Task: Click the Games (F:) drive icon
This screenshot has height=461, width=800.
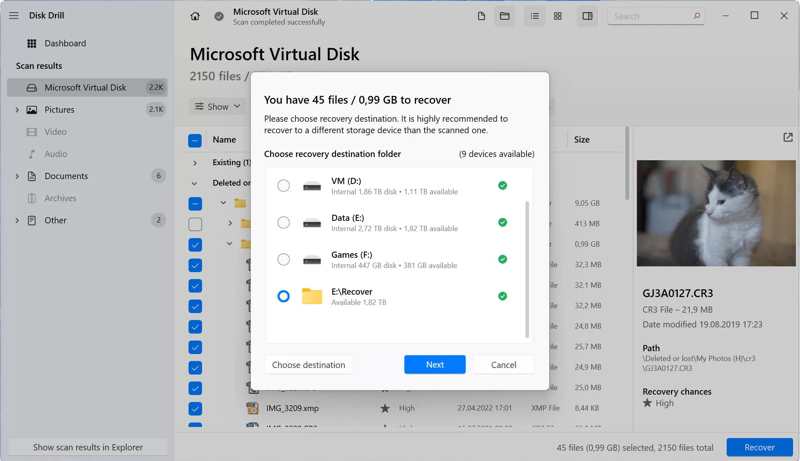Action: tap(312, 260)
